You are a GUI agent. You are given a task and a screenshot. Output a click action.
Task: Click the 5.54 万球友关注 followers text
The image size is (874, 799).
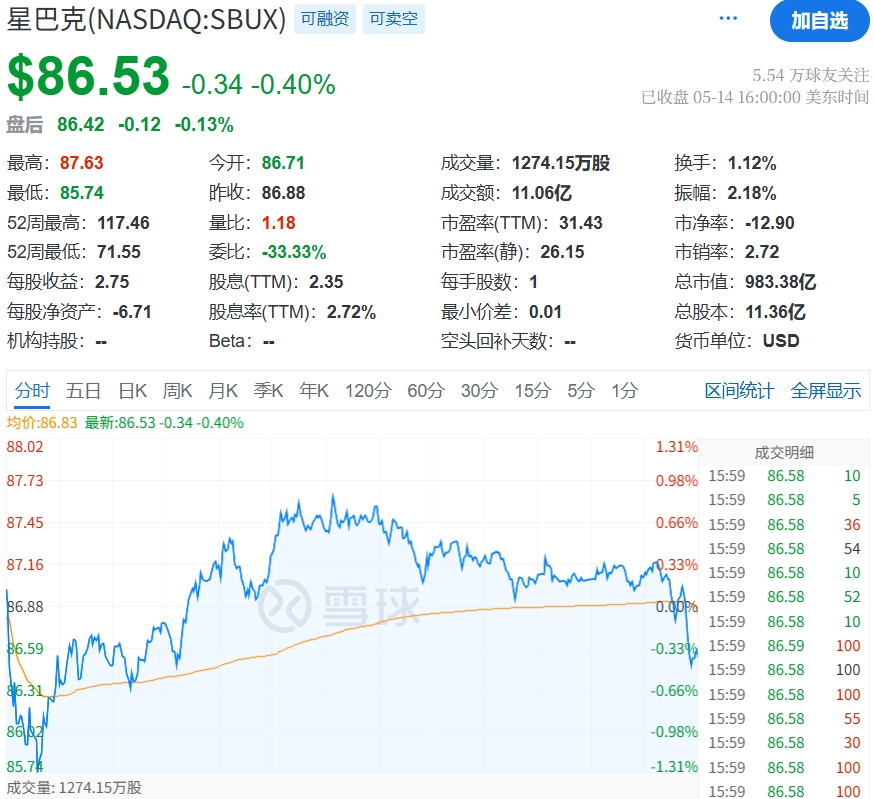[810, 75]
